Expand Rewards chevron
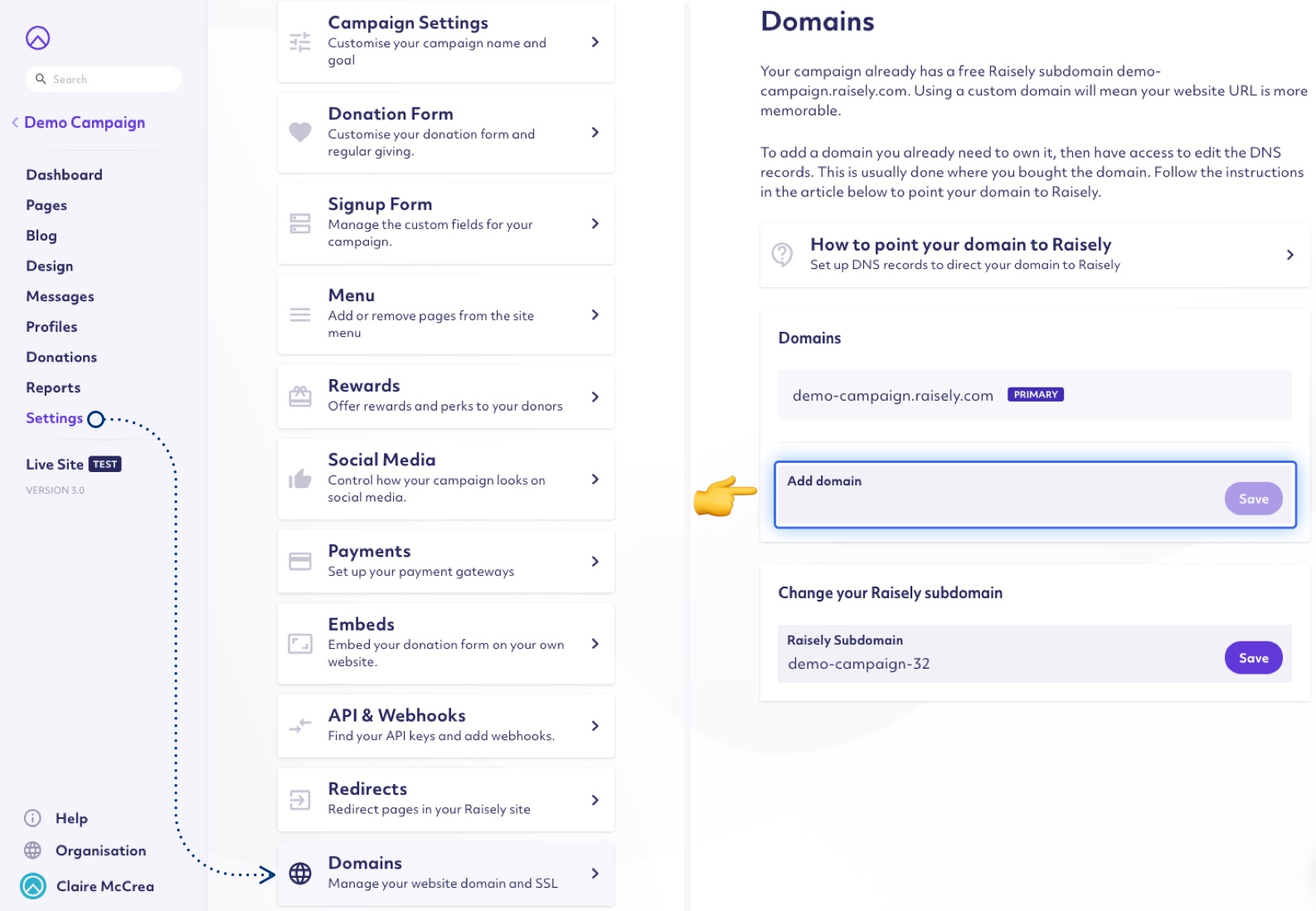The width and height of the screenshot is (1316, 911). (x=595, y=397)
